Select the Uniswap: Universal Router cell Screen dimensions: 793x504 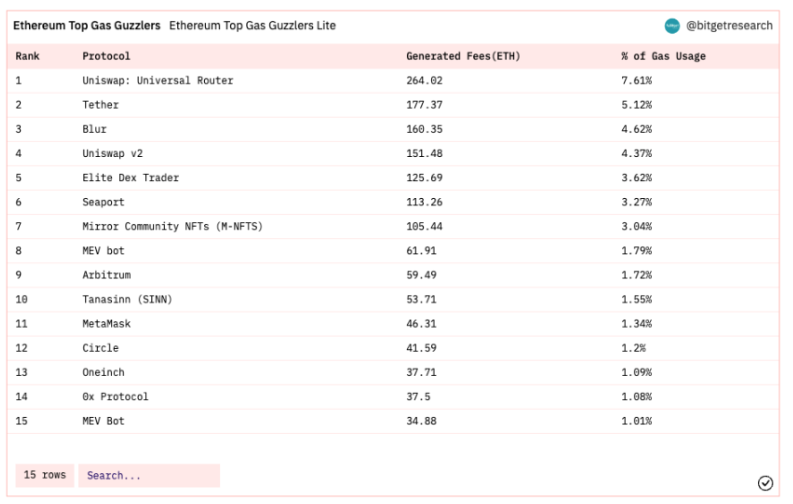pyautogui.click(x=158, y=80)
